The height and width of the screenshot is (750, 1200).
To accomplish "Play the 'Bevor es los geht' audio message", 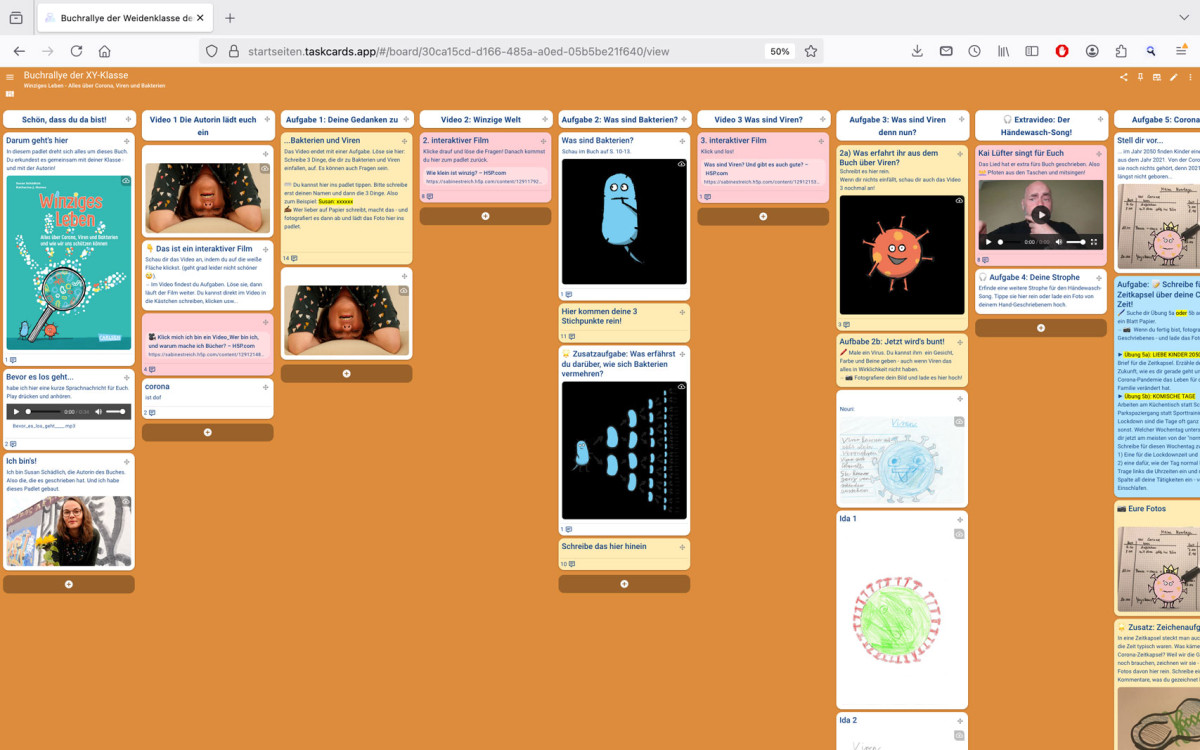I will pyautogui.click(x=17, y=412).
